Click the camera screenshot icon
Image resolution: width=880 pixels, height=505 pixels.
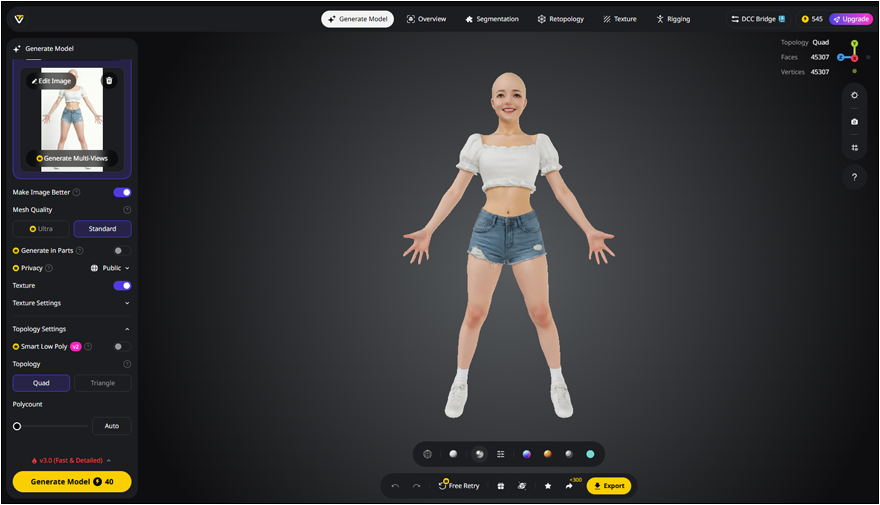pyautogui.click(x=854, y=122)
